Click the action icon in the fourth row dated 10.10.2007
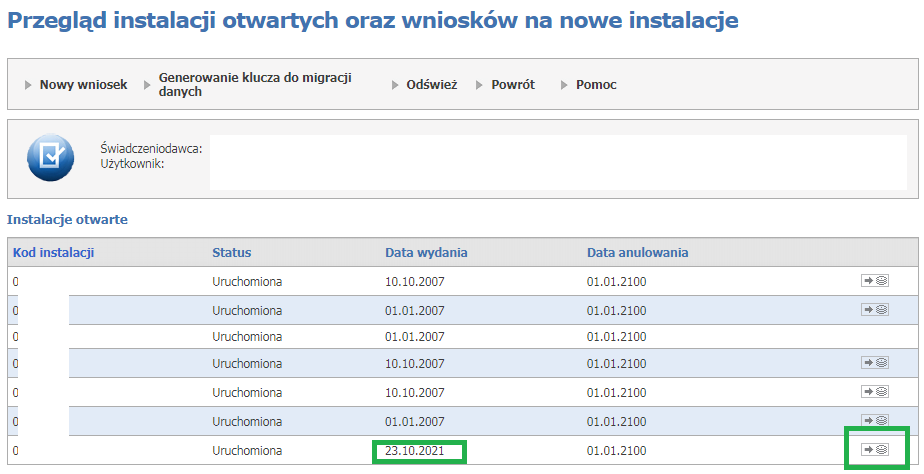This screenshot has width=924, height=474. (x=874, y=363)
